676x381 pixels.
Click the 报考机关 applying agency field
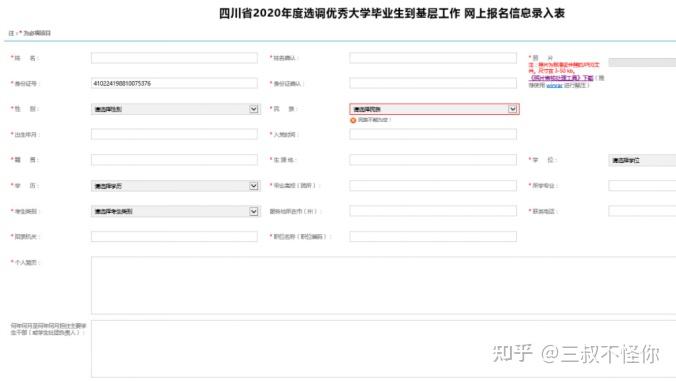coord(174,236)
